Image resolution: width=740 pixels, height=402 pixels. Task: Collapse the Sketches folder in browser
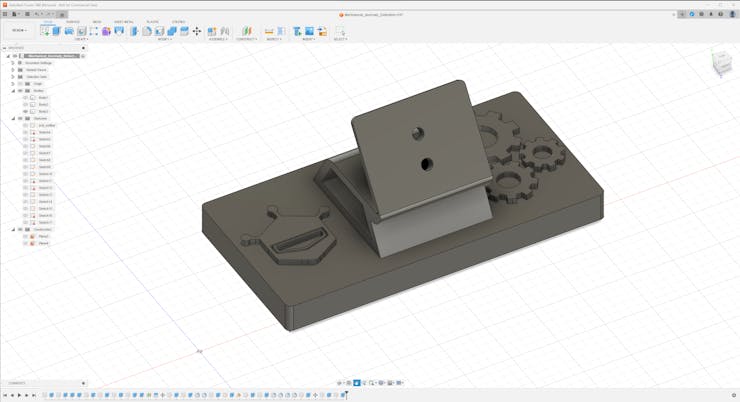click(x=13, y=119)
